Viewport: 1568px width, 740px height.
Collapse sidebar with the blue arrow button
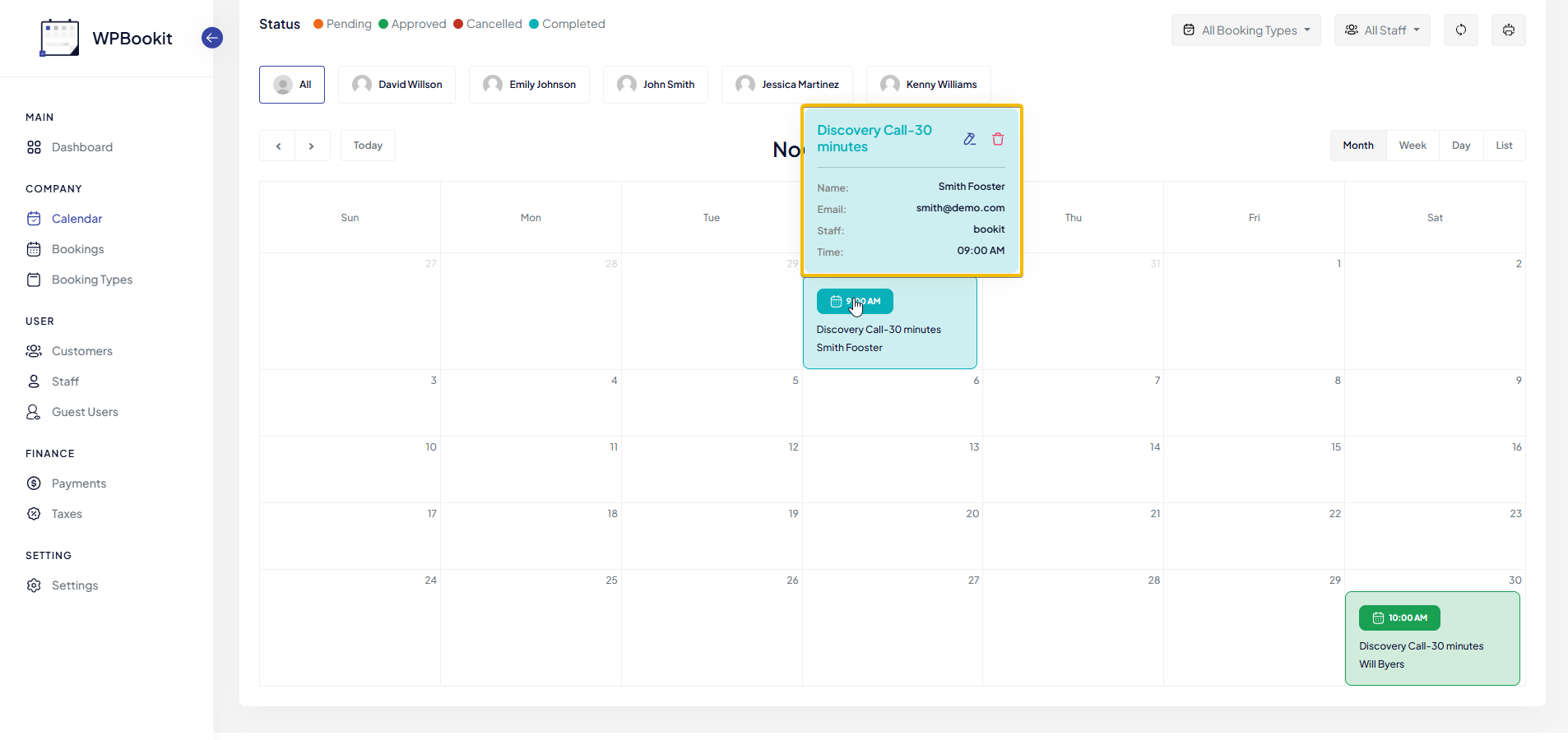pyautogui.click(x=212, y=38)
